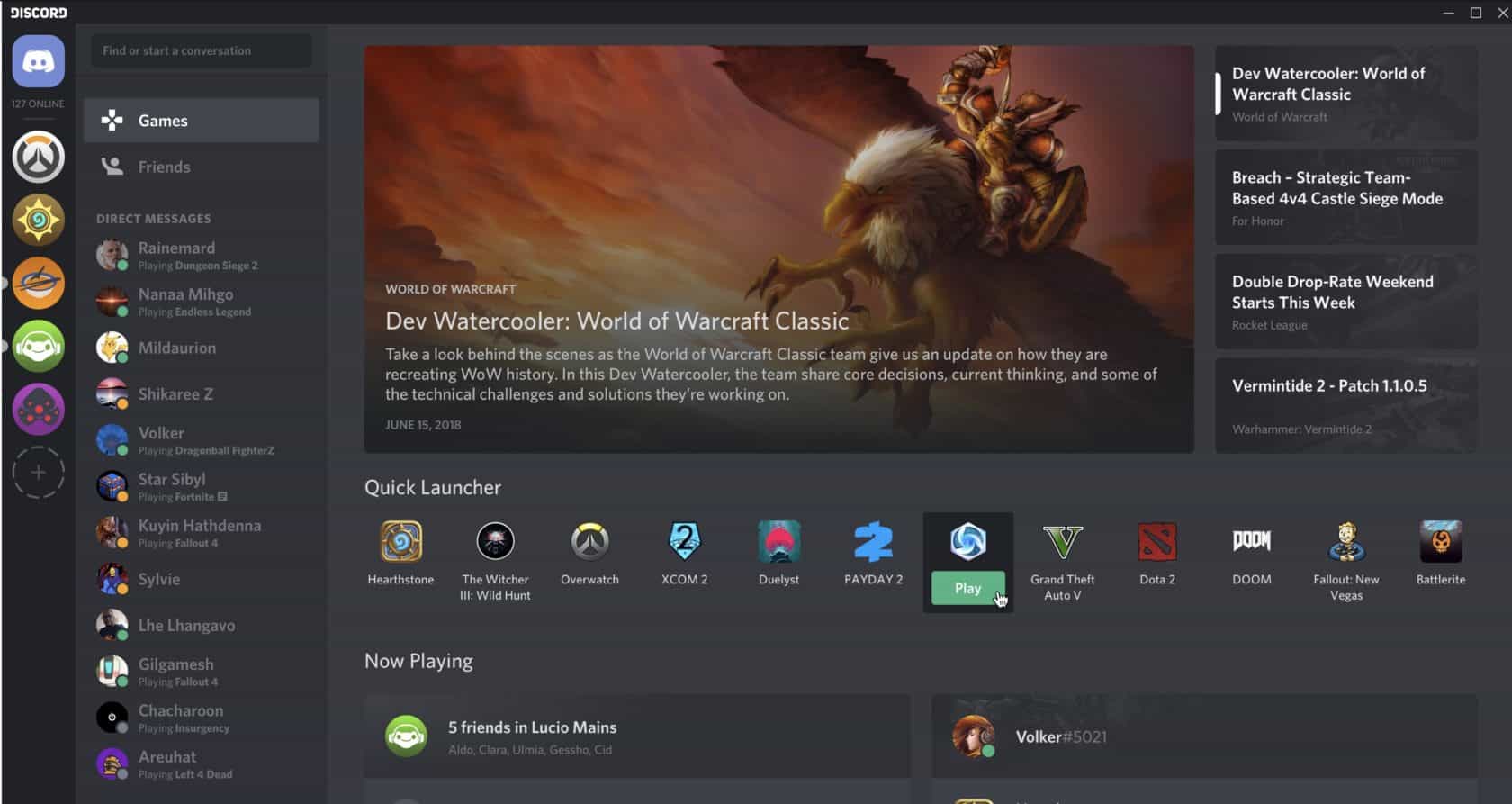
Task: Open Volker chat in Direct Messages list
Action: pos(202,440)
